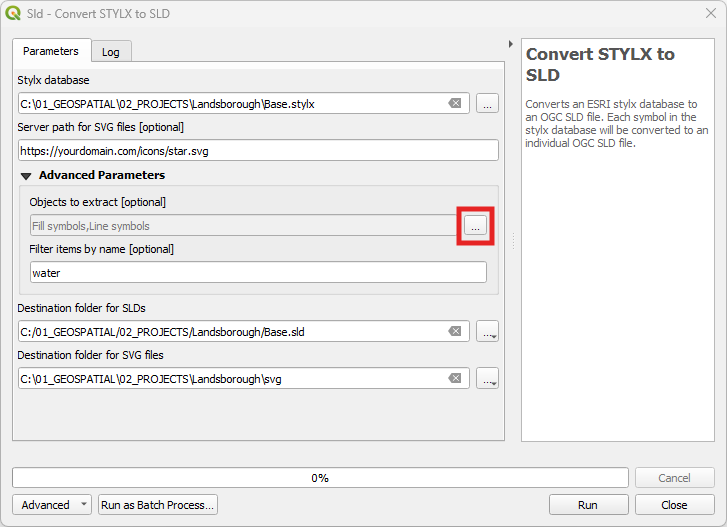Collapse the help panel with the arrow
The height and width of the screenshot is (527, 727).
(510, 44)
